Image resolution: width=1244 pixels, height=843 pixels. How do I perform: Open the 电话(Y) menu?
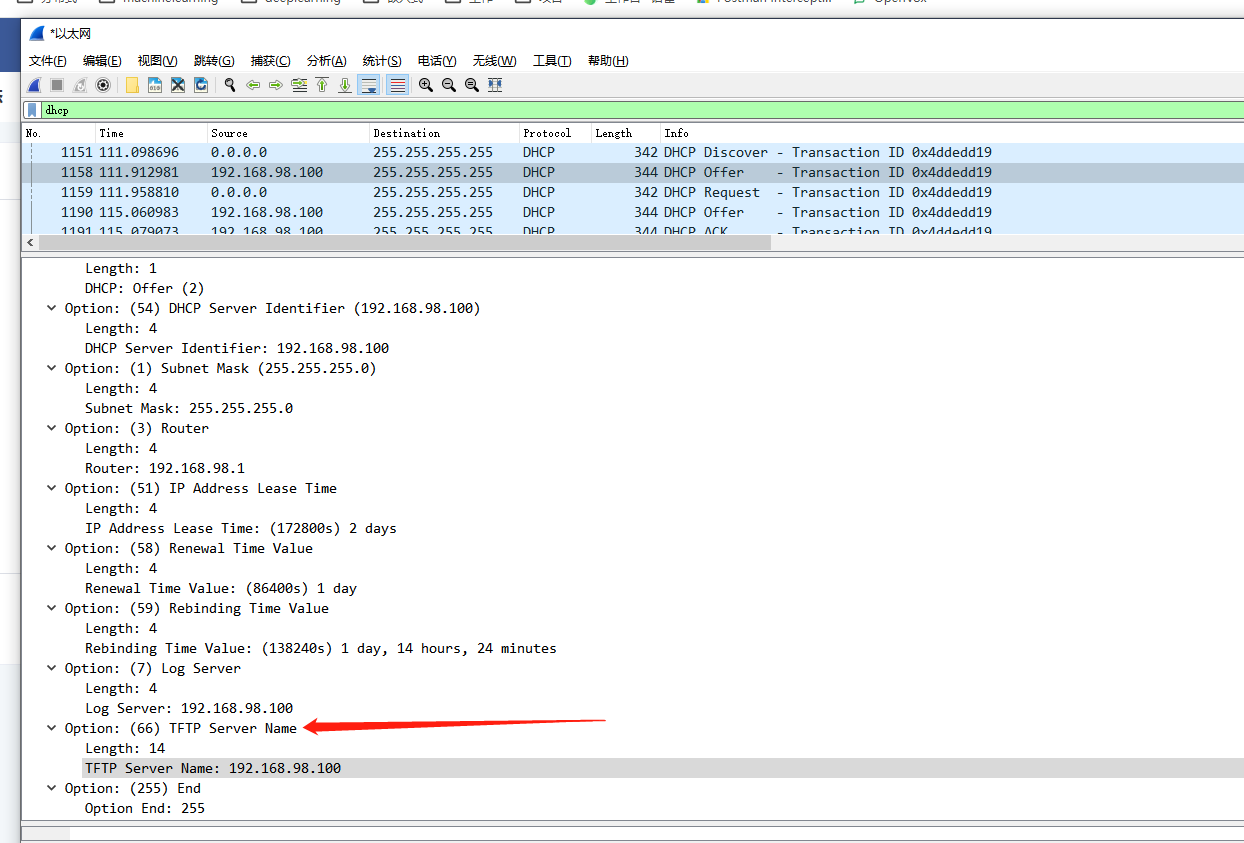click(x=437, y=61)
